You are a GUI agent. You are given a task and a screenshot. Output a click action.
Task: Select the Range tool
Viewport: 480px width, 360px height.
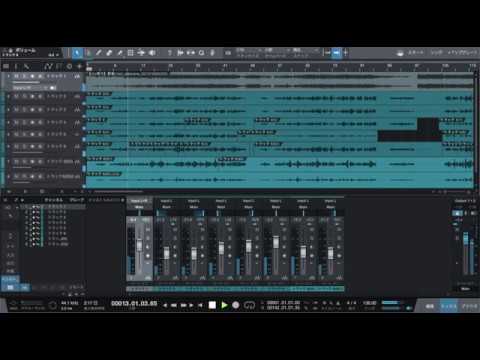(88, 53)
